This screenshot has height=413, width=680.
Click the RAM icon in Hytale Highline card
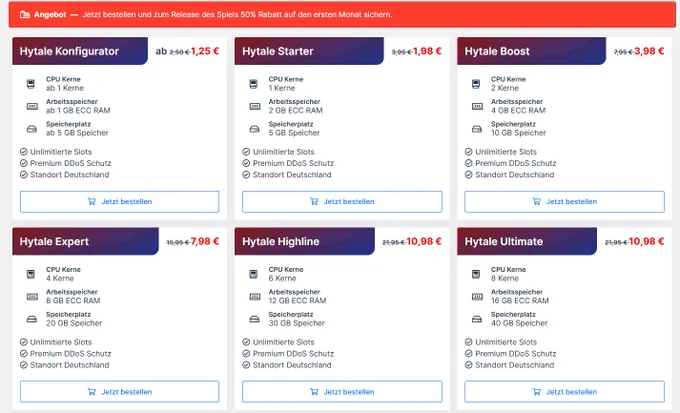point(255,297)
